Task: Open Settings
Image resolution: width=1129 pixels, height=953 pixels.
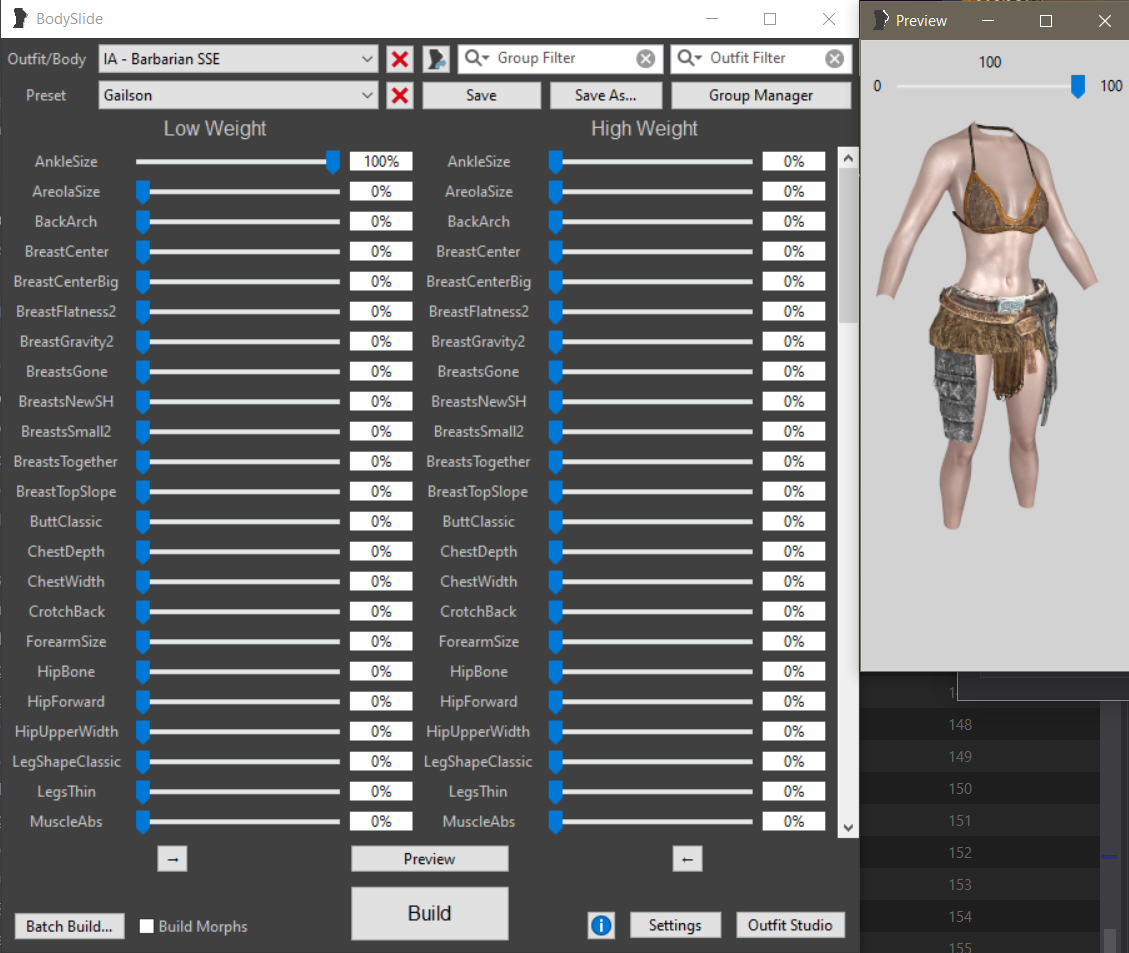Action: 675,926
